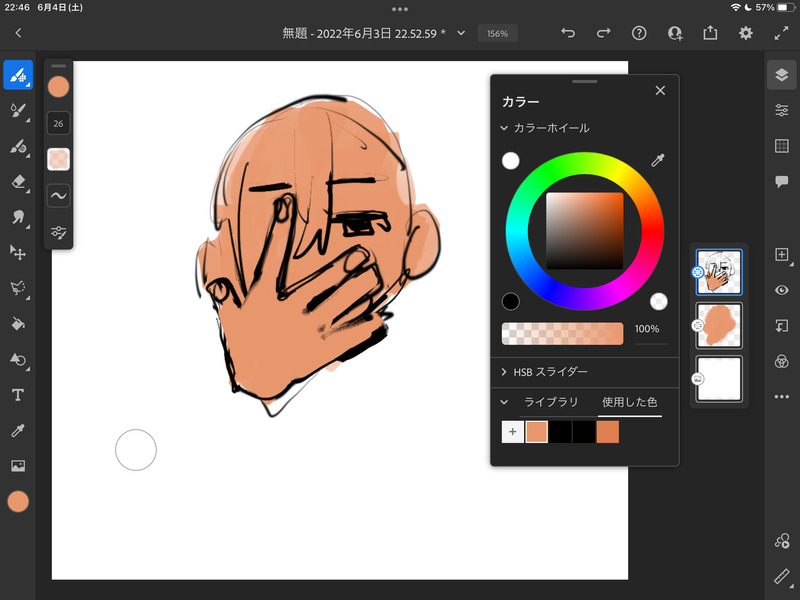Open the active color chip at toolbar bottom
This screenshot has height=600, width=800.
point(18,502)
